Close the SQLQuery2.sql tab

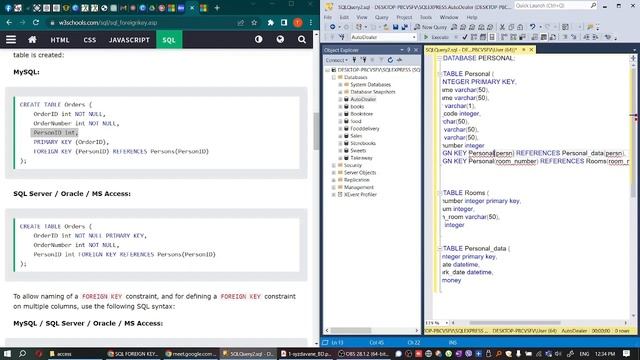531,50
